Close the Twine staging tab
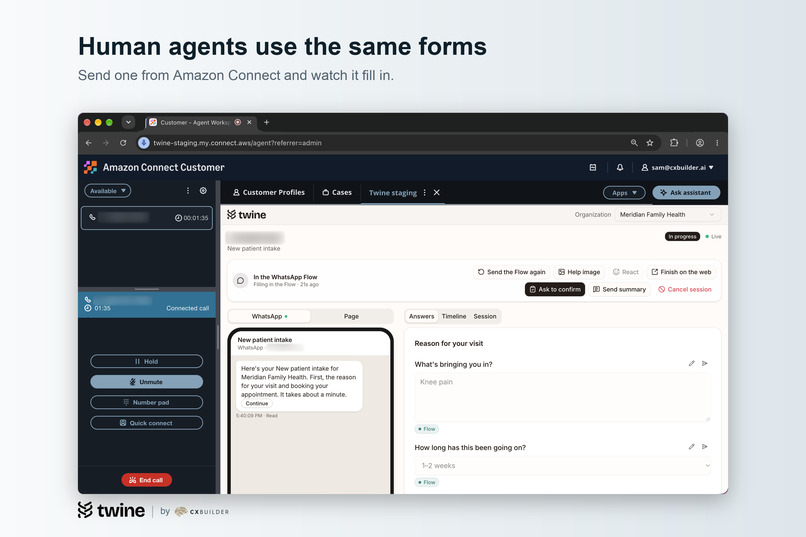The width and height of the screenshot is (806, 537). point(436,192)
